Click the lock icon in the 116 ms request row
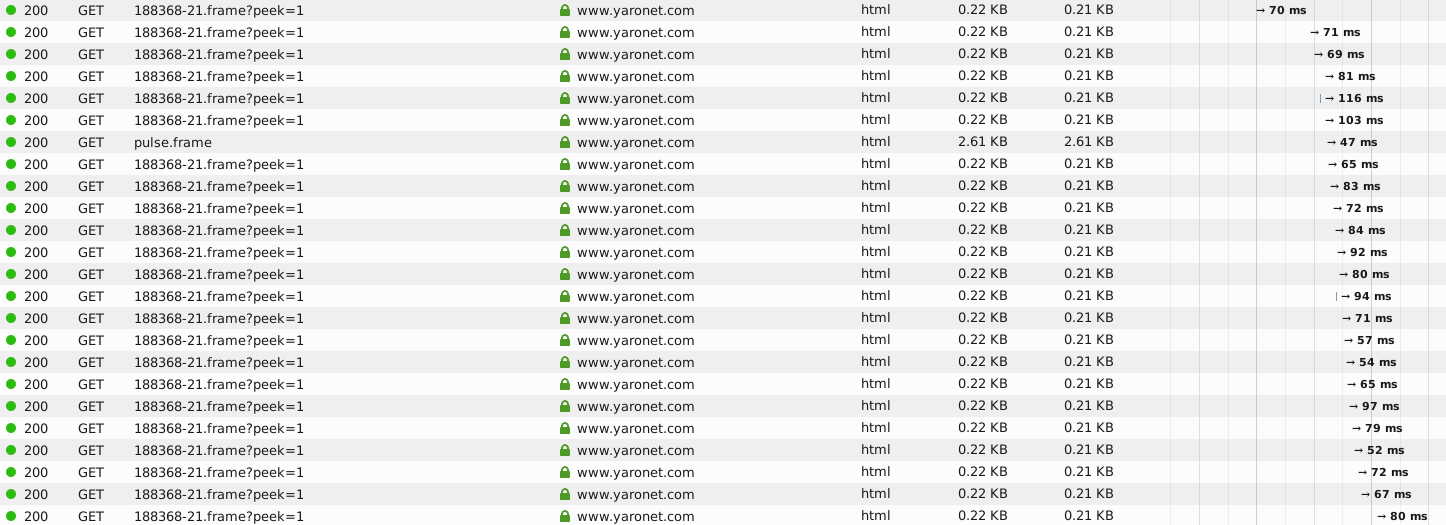Screen dimensions: 1446x525 (x=565, y=98)
